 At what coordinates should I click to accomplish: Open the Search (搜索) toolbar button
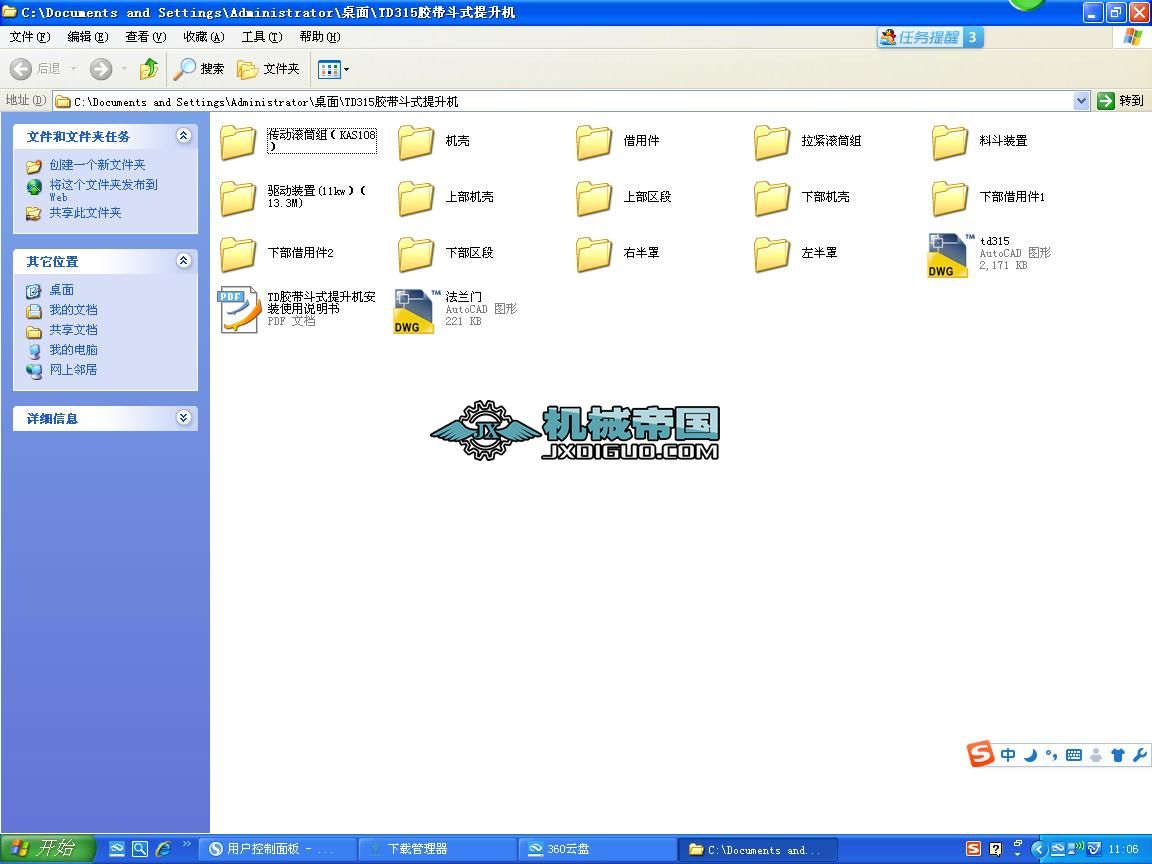199,69
